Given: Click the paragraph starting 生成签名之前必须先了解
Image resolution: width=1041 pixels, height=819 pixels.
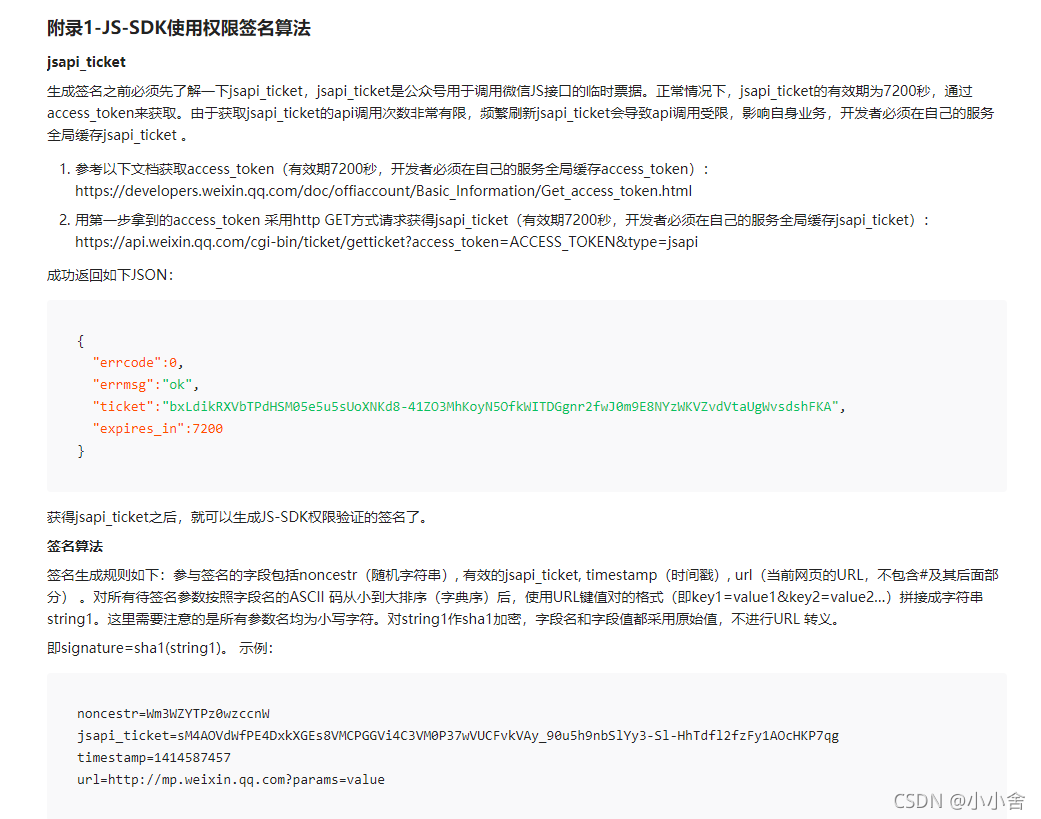Looking at the screenshot, I should (520, 113).
